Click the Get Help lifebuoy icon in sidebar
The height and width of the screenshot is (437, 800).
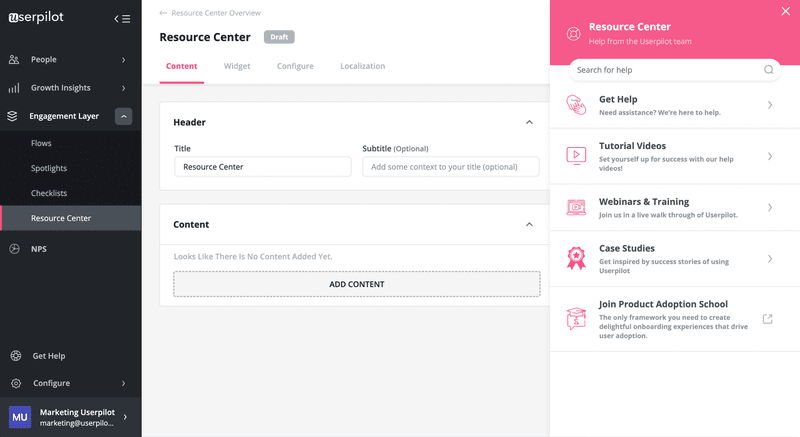(x=16, y=356)
